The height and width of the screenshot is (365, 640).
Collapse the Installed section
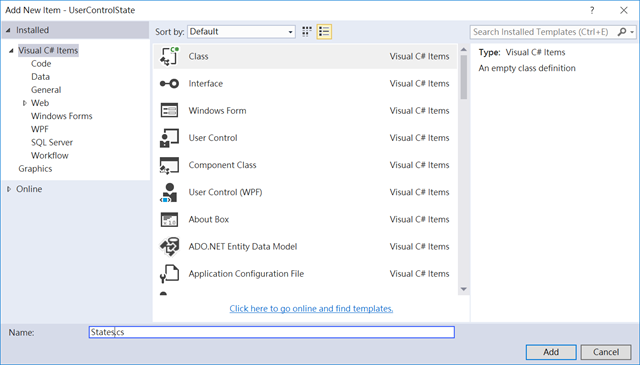(8, 31)
